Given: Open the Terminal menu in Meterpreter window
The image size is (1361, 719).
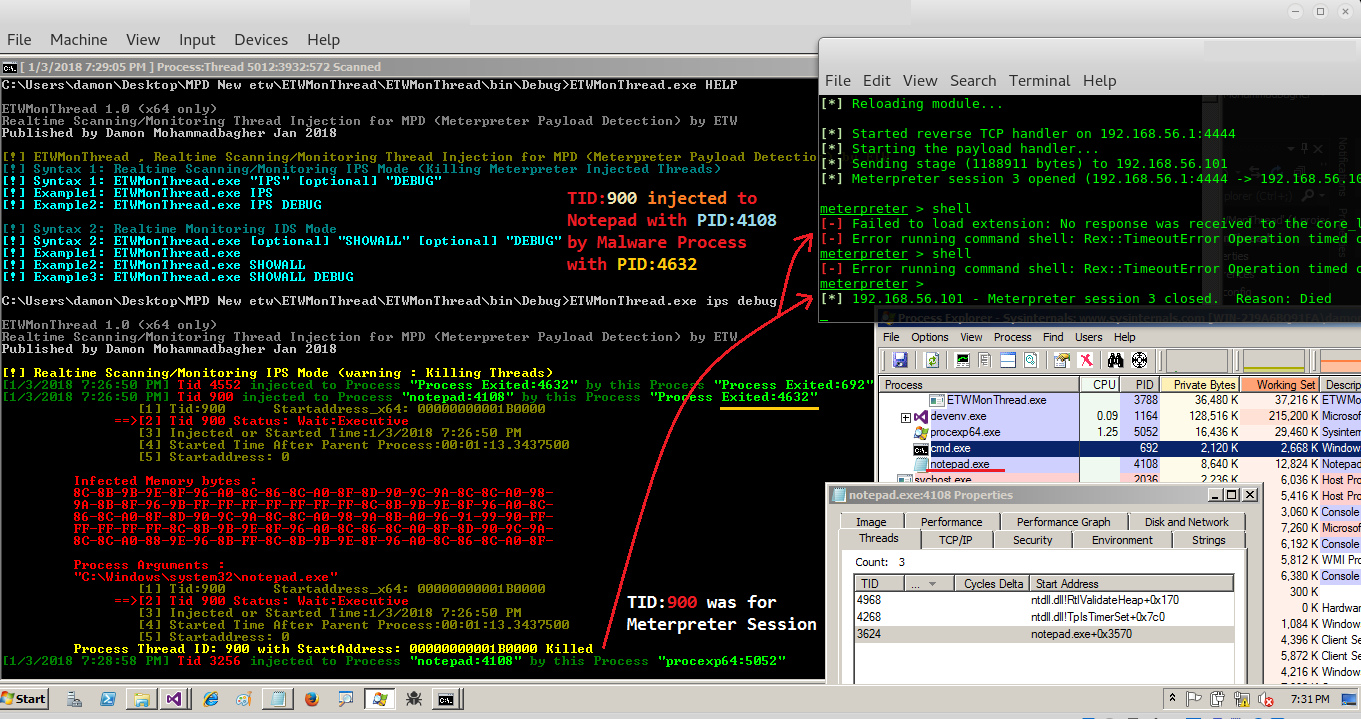Looking at the screenshot, I should click(1039, 81).
